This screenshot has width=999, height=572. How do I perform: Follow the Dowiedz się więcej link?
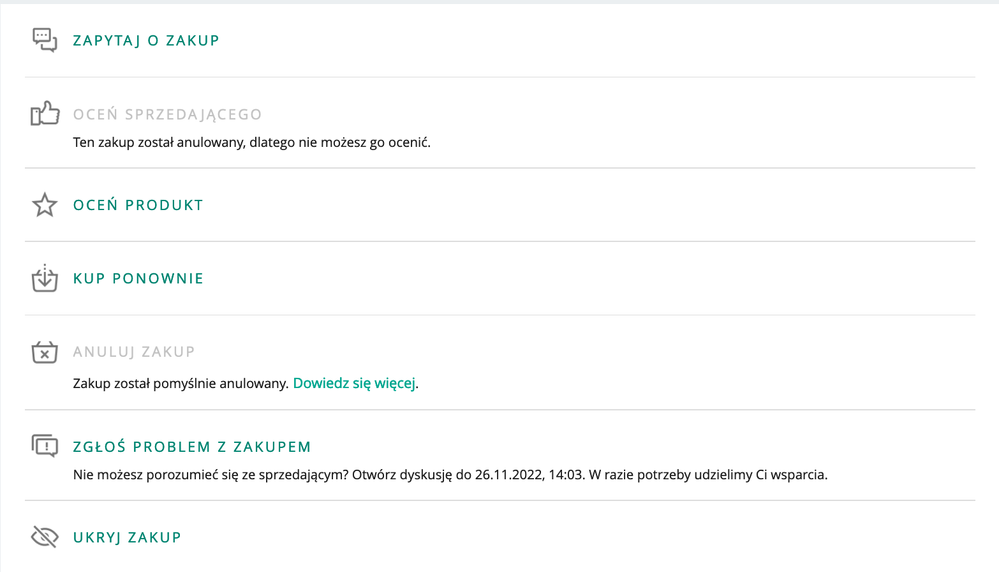pos(354,383)
